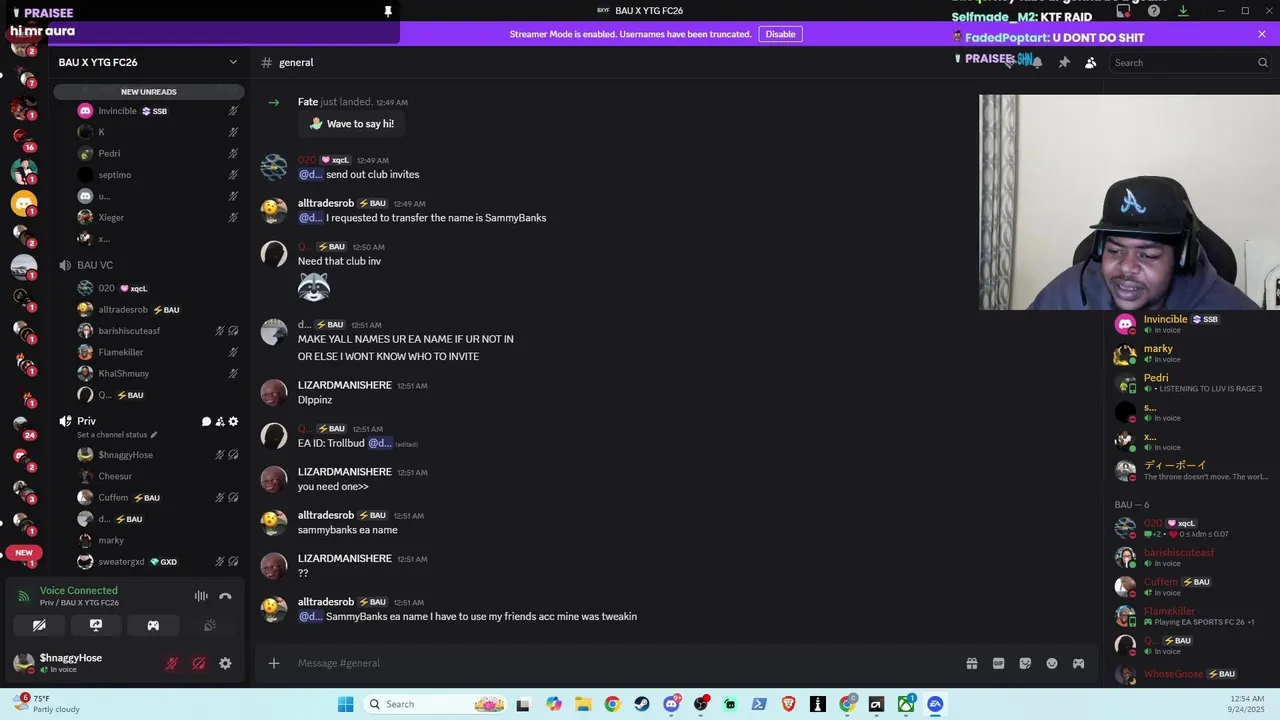The height and width of the screenshot is (720, 1280).
Task: Unmute the microphone for $hnaggyHose
Action: 172,663
